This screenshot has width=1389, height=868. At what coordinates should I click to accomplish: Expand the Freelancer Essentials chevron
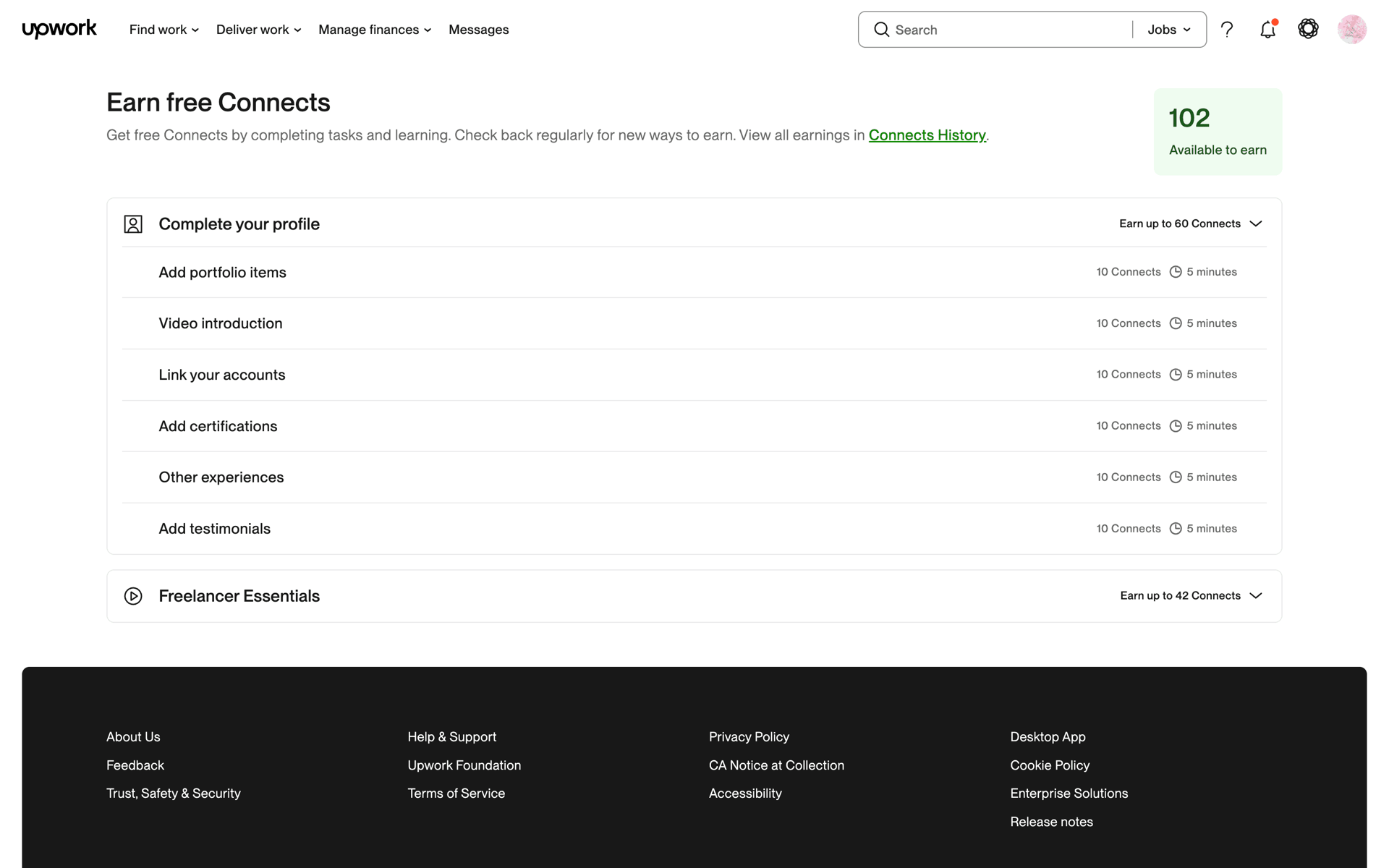click(1256, 595)
